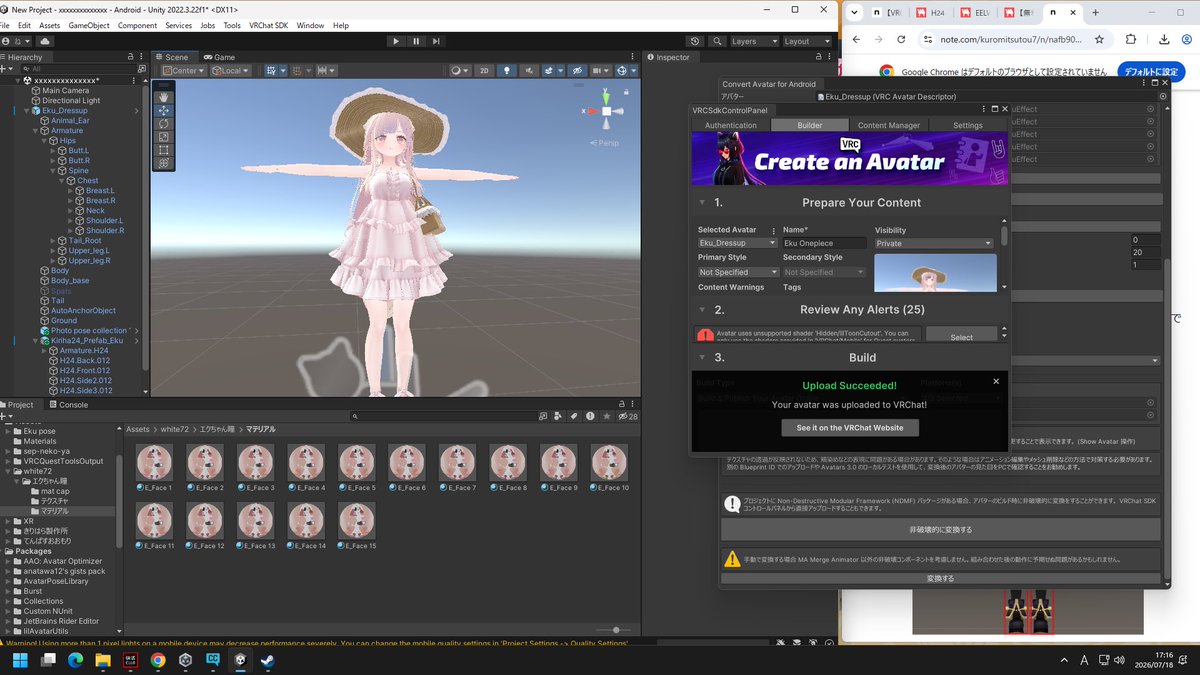
Task: Open Undo History icon in top toolbar
Action: pyautogui.click(x=695, y=41)
